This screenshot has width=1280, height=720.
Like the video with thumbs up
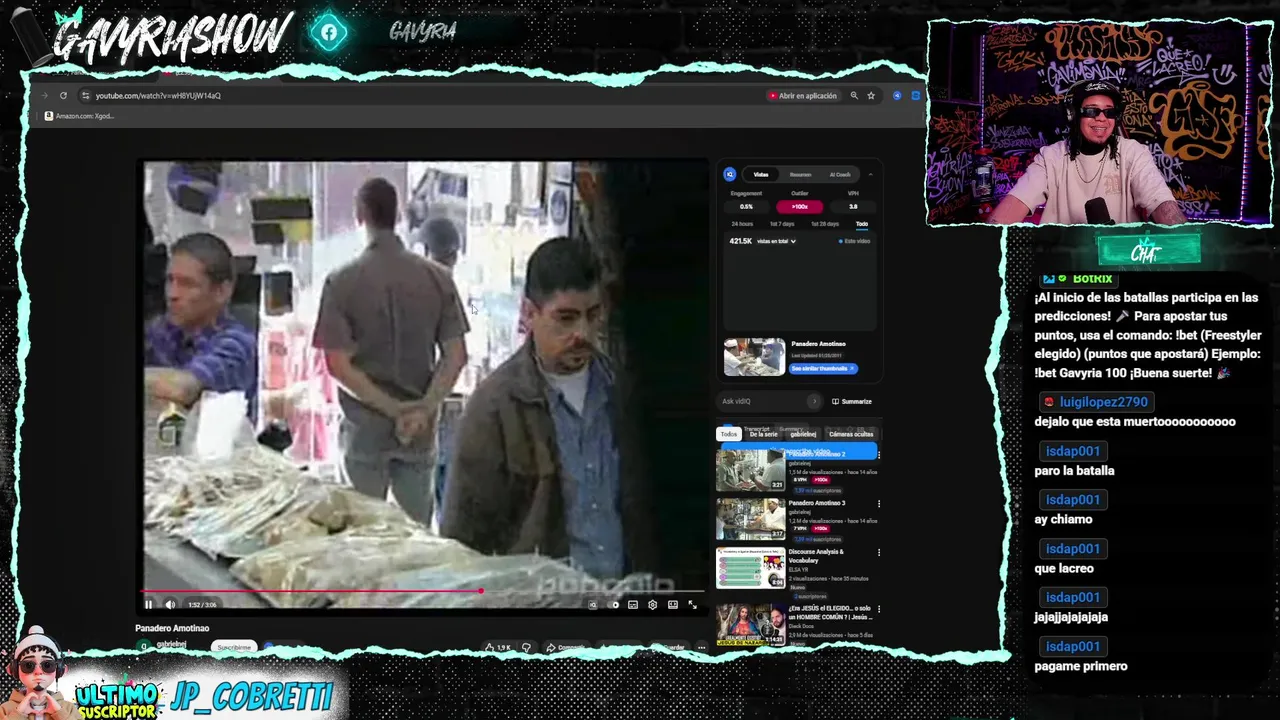tap(498, 647)
